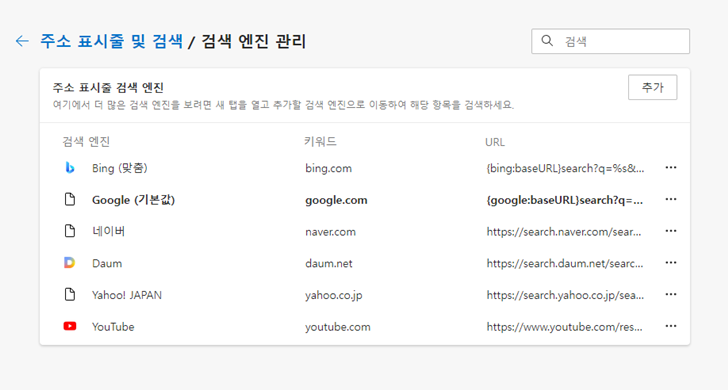Go back with the left arrow icon
The image size is (728, 390).
click(x=22, y=41)
